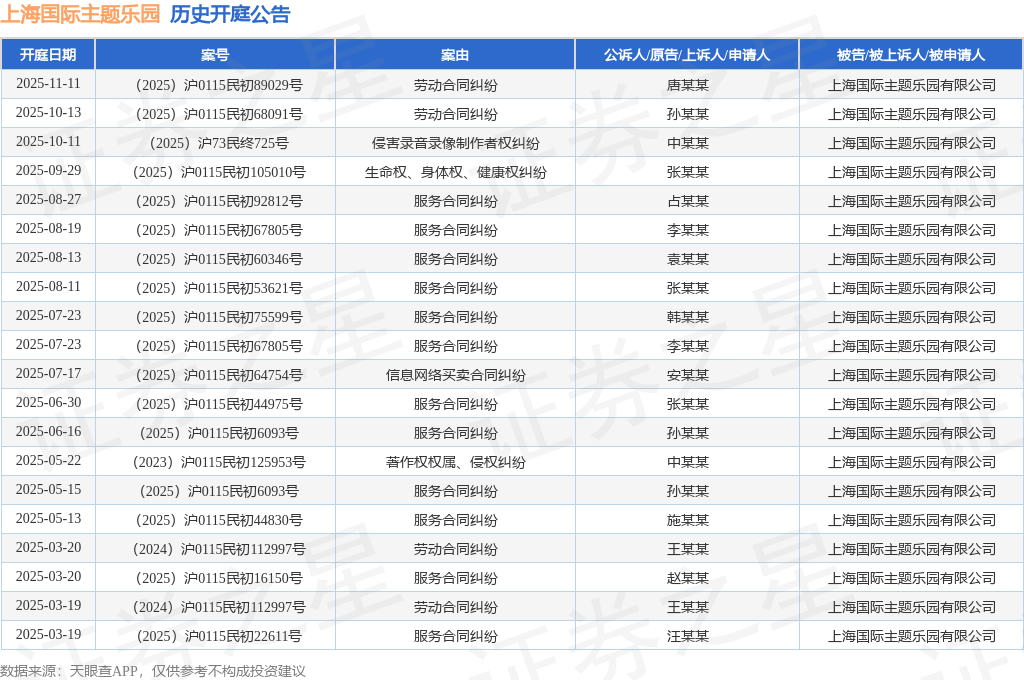Click plaintiff name 占某某
Screen dimensions: 1024x680
click(x=688, y=201)
